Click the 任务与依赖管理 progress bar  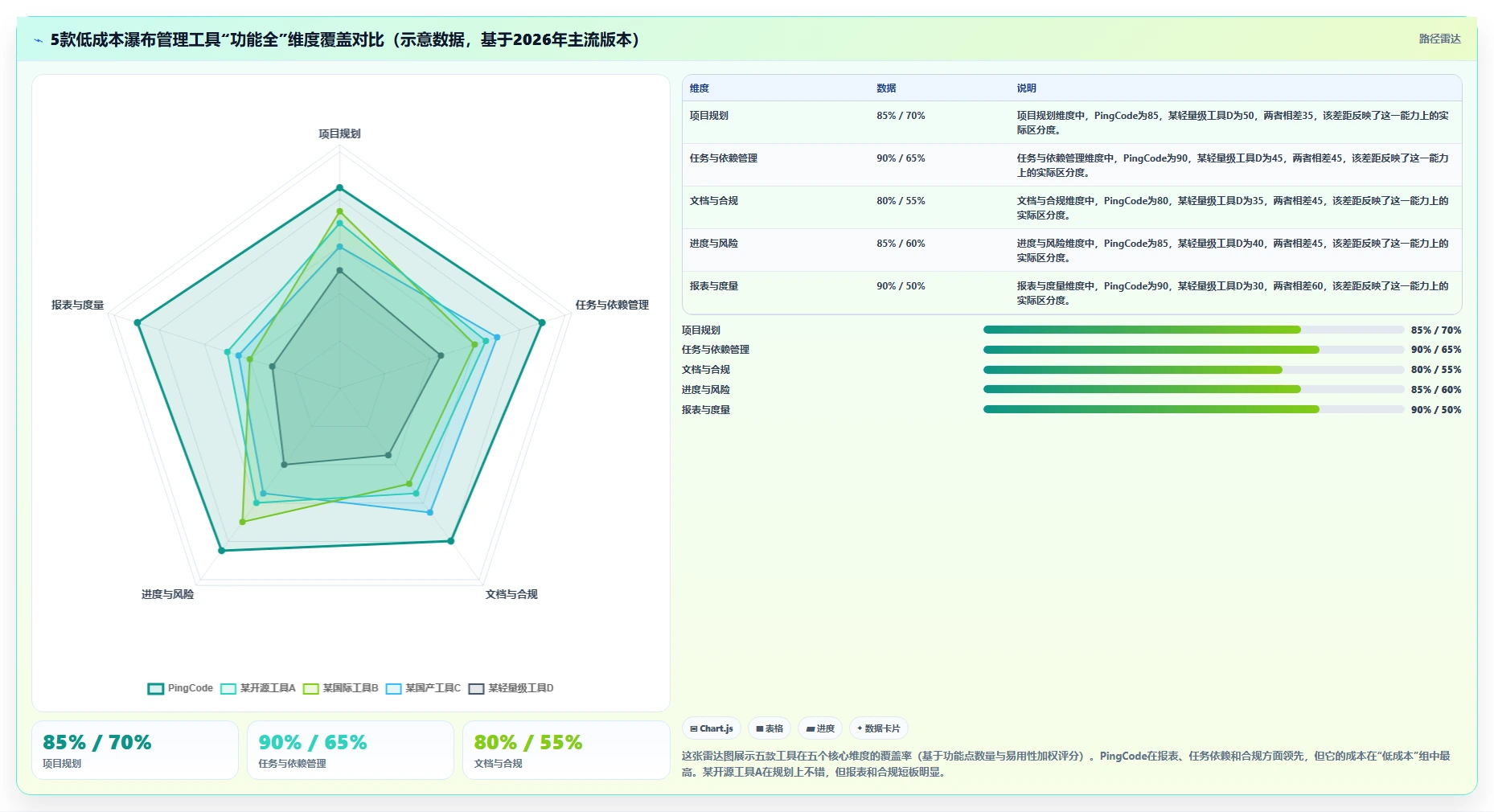(1193, 350)
